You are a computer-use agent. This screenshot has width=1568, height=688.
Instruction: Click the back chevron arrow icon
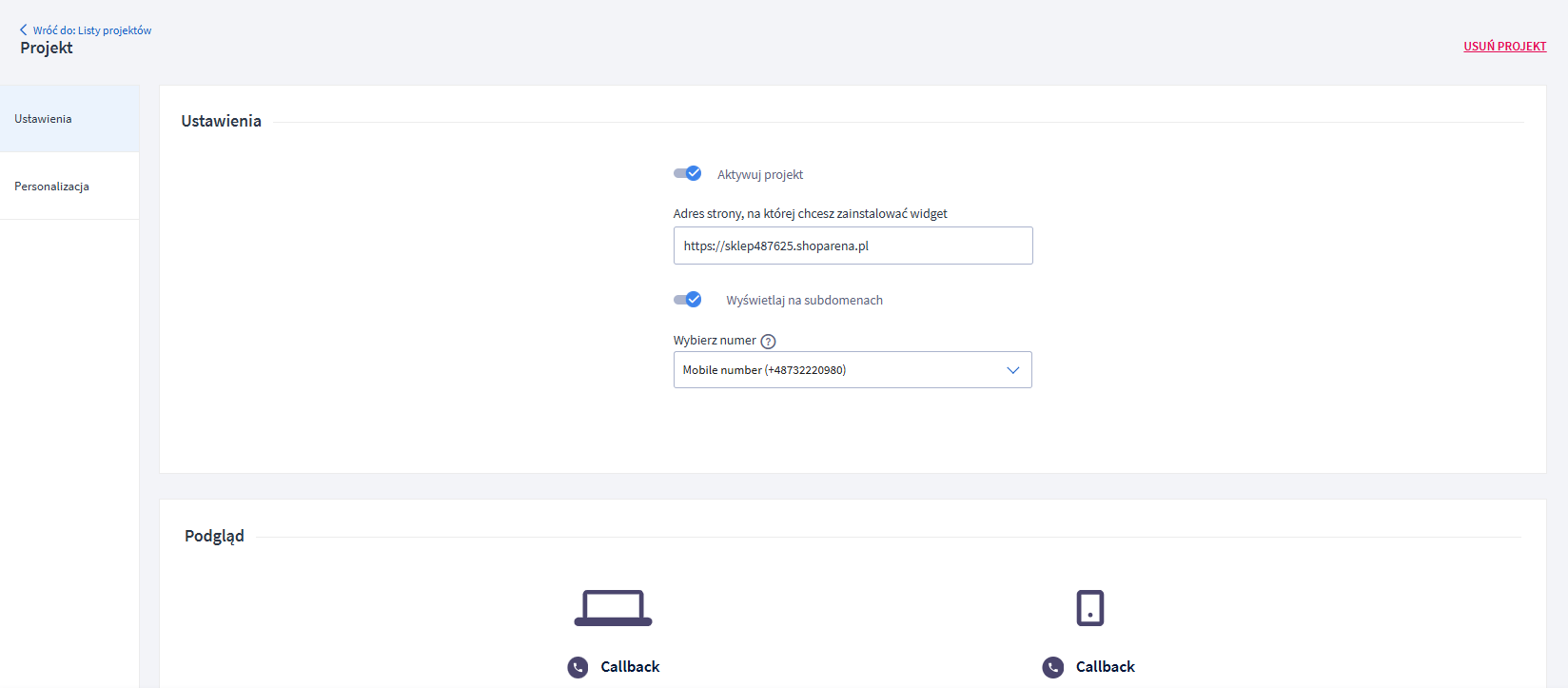click(24, 30)
